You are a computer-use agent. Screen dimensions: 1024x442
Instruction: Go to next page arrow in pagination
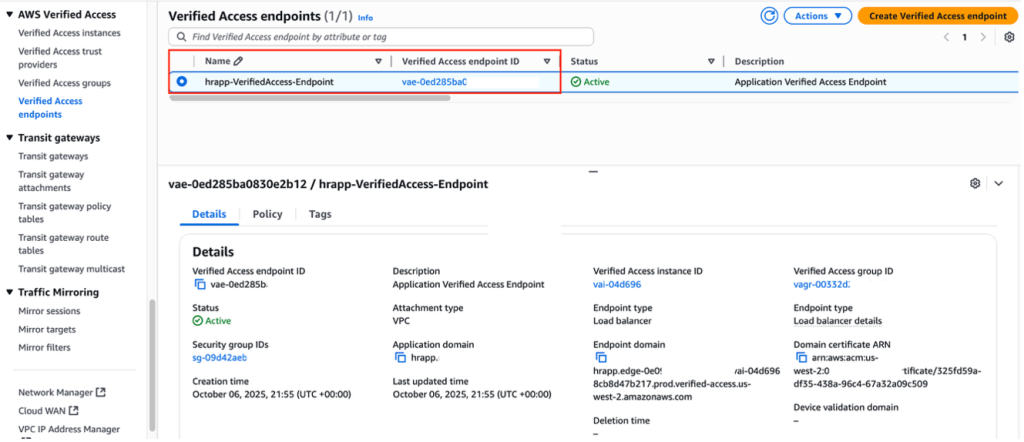pyautogui.click(x=983, y=37)
